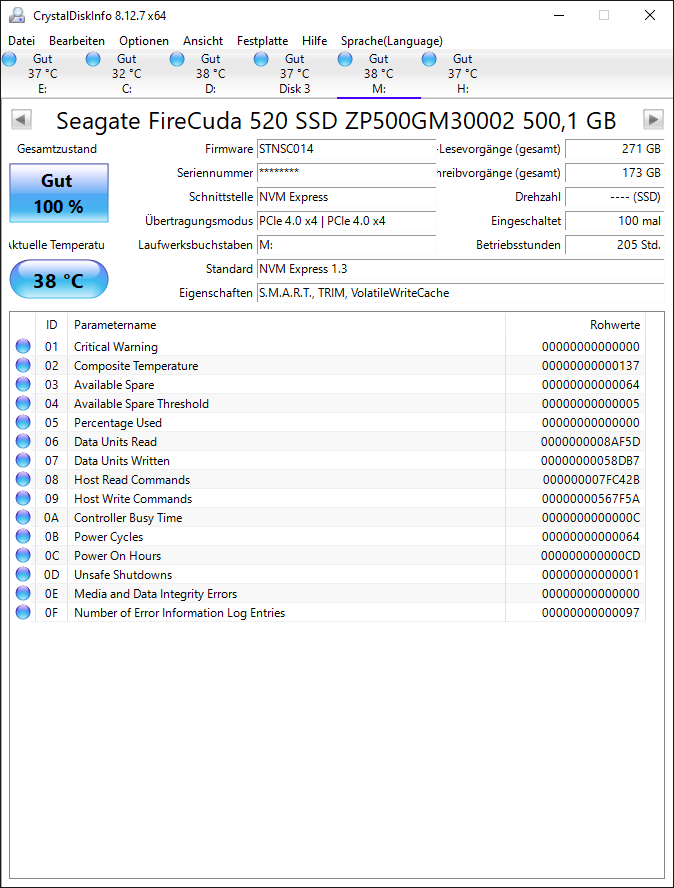This screenshot has height=888, width=674.
Task: Switch to drive E: disk tab
Action: pyautogui.click(x=43, y=74)
